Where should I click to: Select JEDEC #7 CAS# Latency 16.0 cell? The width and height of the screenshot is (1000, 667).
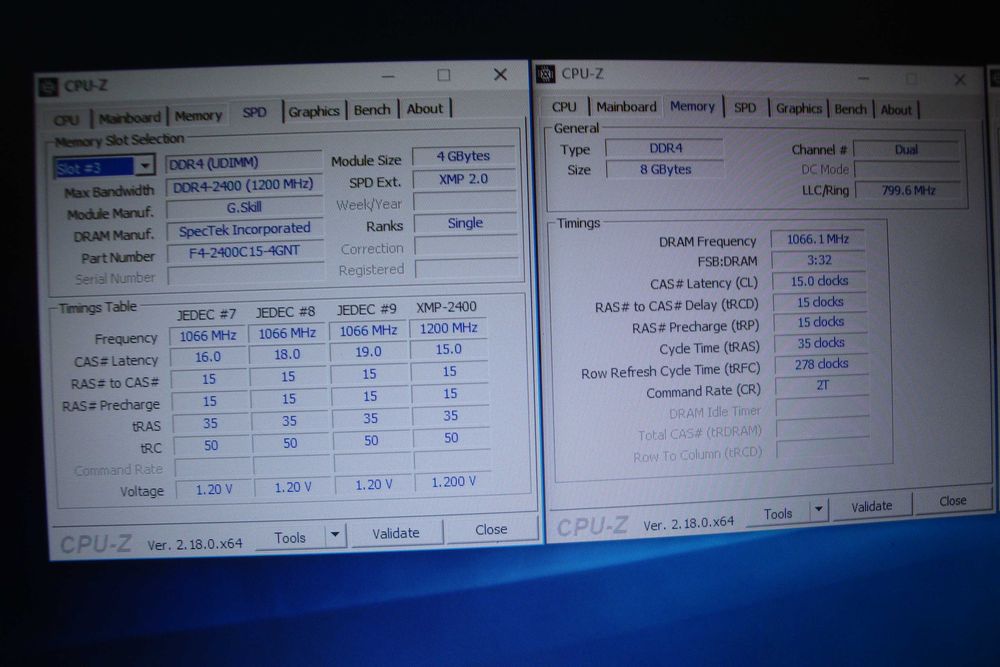208,356
